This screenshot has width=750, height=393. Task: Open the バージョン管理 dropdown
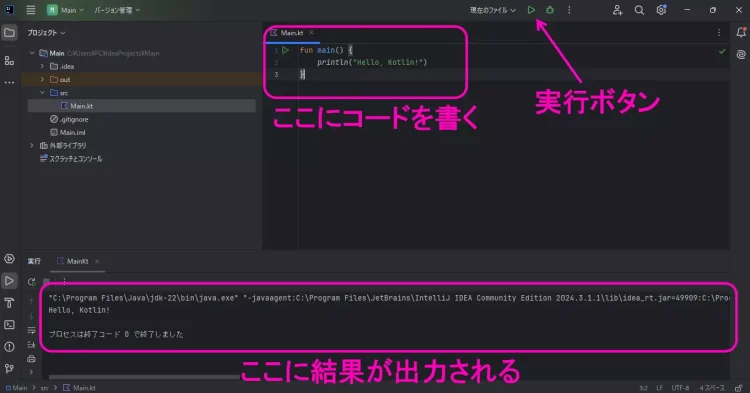[117, 10]
